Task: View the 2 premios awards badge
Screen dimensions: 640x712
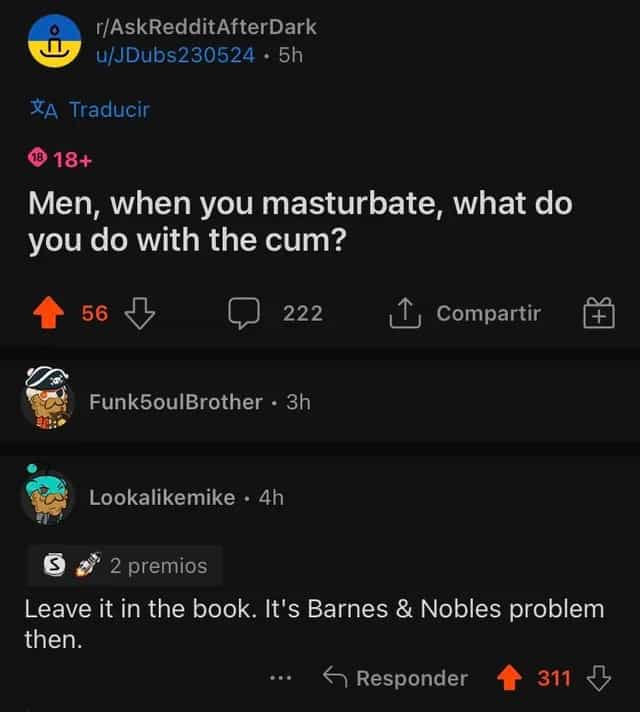Action: tap(125, 566)
